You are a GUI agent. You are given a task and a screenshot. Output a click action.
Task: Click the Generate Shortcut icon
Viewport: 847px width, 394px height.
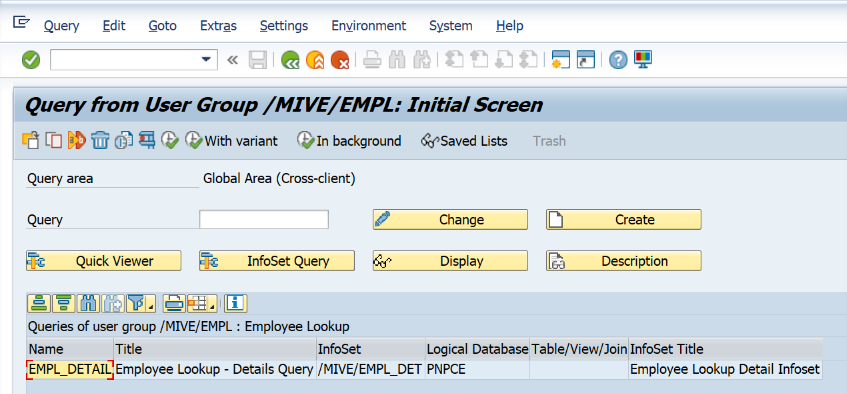click(x=586, y=60)
